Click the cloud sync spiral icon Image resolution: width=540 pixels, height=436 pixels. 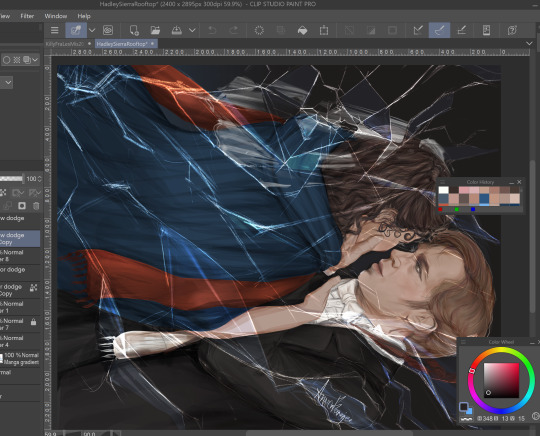pos(108,30)
